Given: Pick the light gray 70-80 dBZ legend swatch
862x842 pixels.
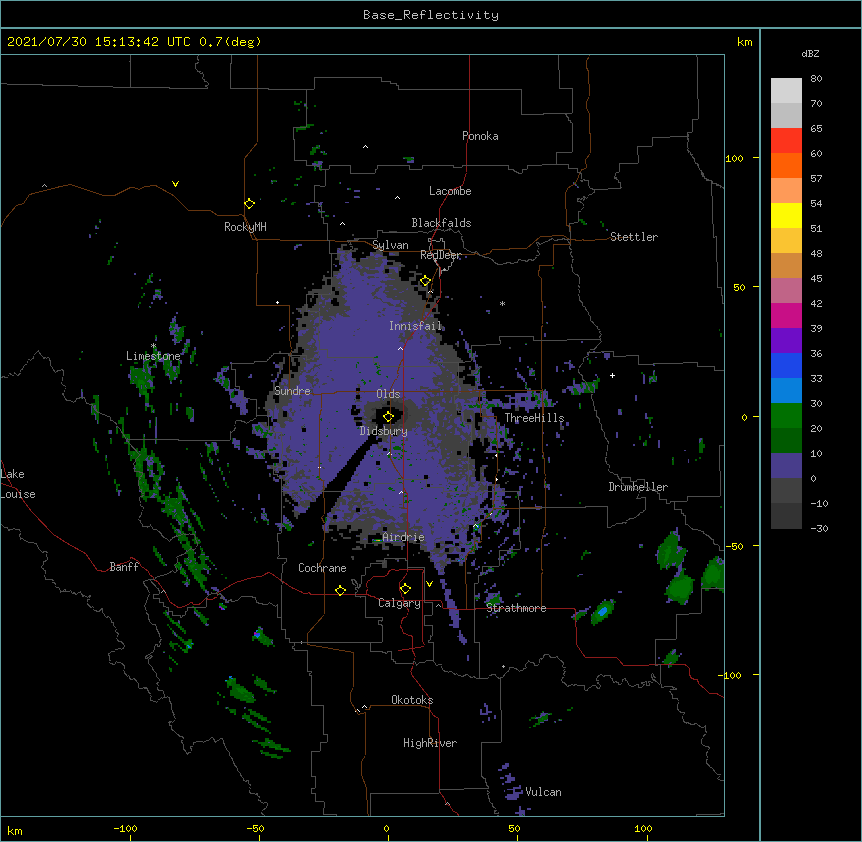Looking at the screenshot, I should (x=786, y=91).
